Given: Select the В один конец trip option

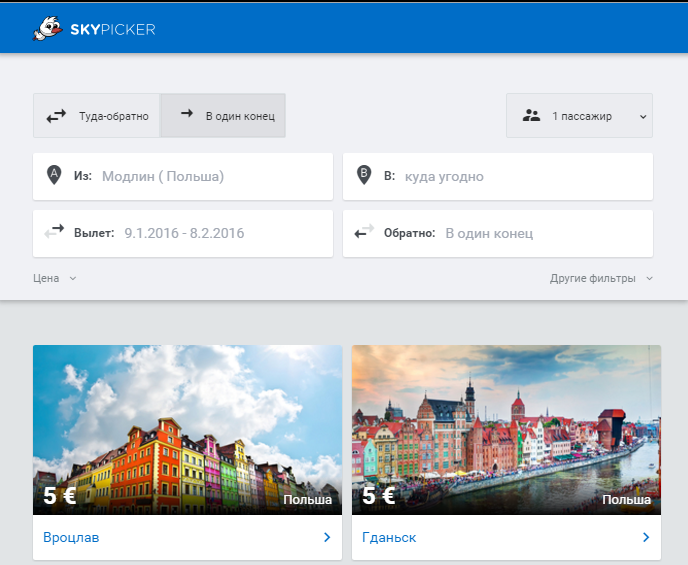Looking at the screenshot, I should point(223,116).
